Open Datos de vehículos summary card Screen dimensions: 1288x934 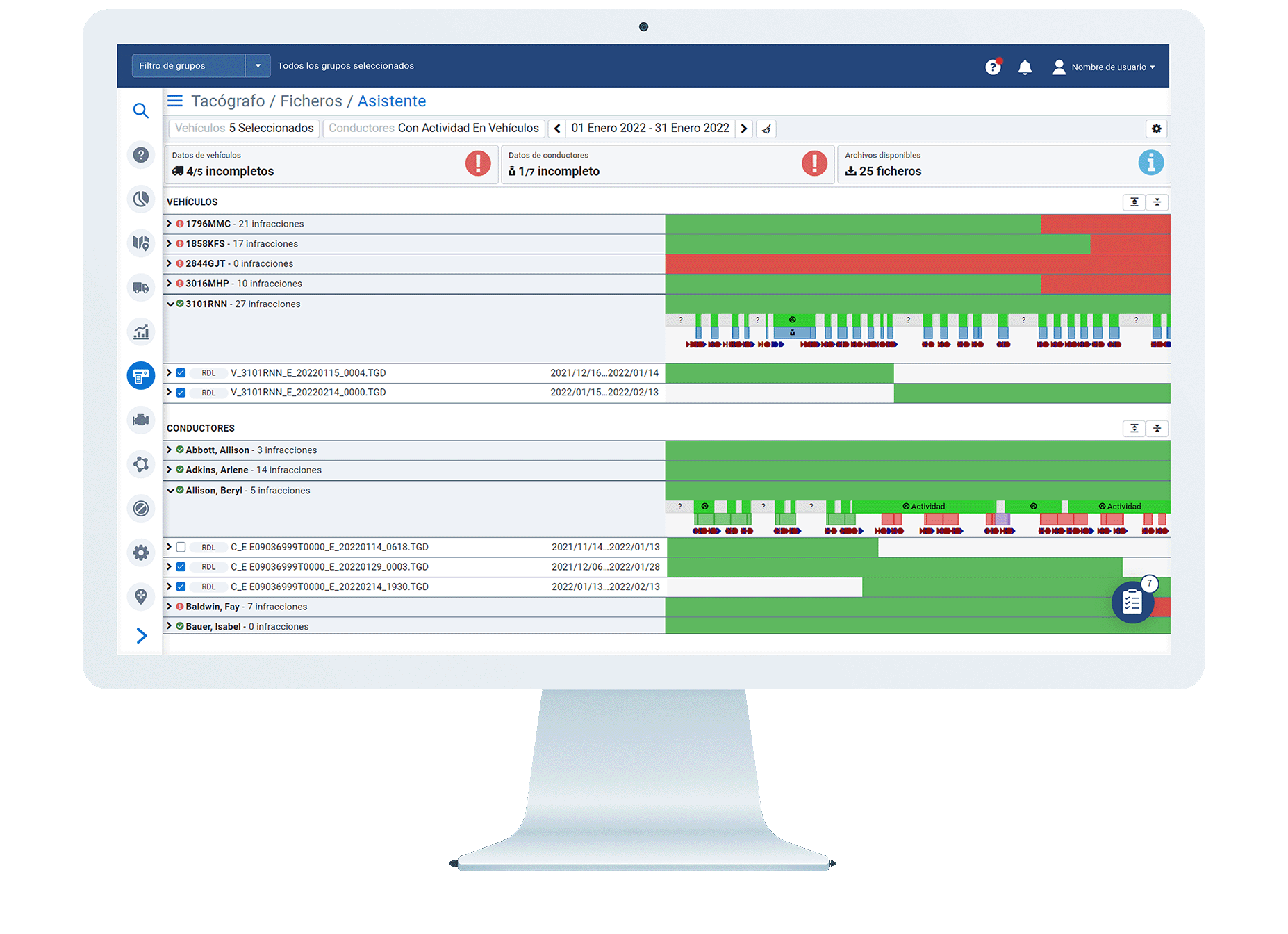point(331,164)
